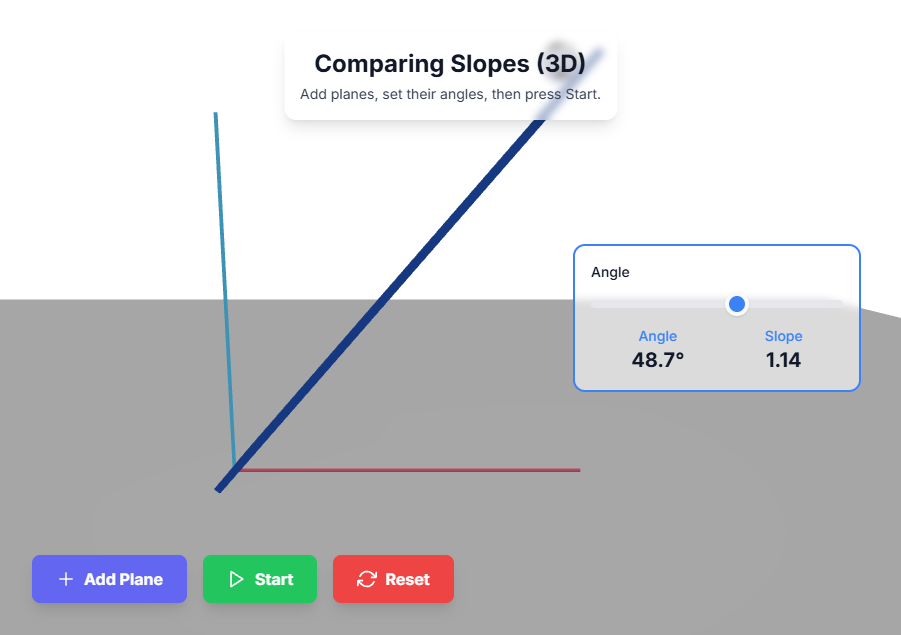Click the instruction text under the title
The image size is (901, 635).
pos(450,93)
